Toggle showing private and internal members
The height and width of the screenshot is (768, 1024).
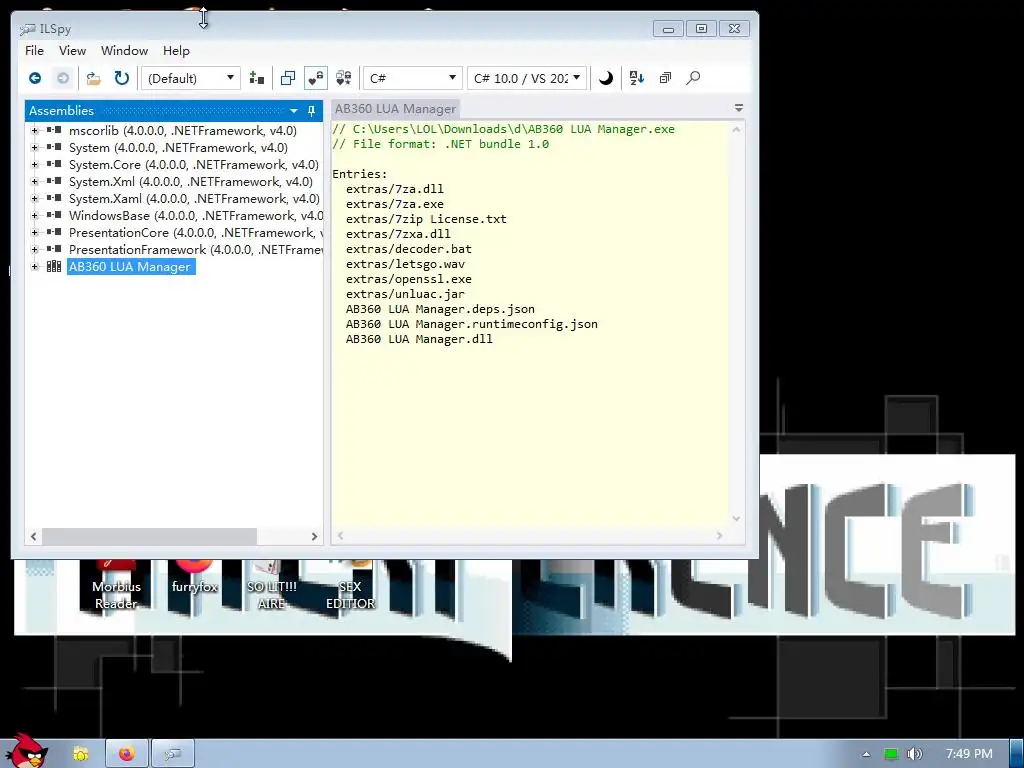[x=315, y=78]
